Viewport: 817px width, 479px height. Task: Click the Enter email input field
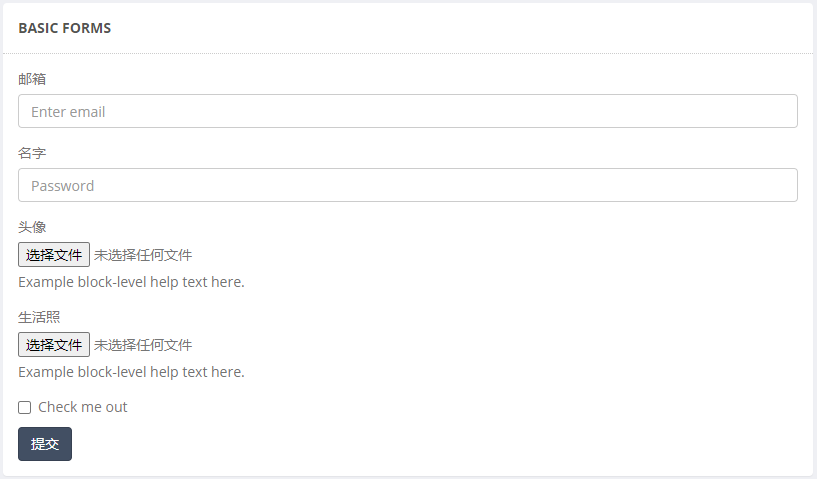[407, 111]
